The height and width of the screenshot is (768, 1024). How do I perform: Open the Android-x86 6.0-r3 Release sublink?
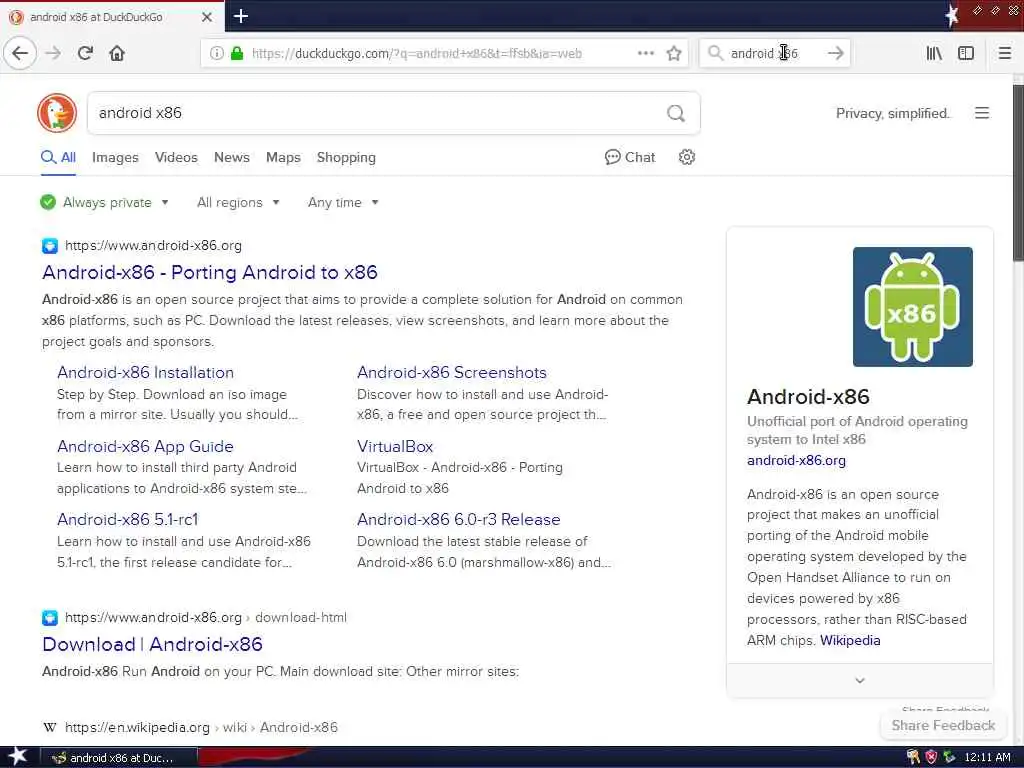[458, 520]
